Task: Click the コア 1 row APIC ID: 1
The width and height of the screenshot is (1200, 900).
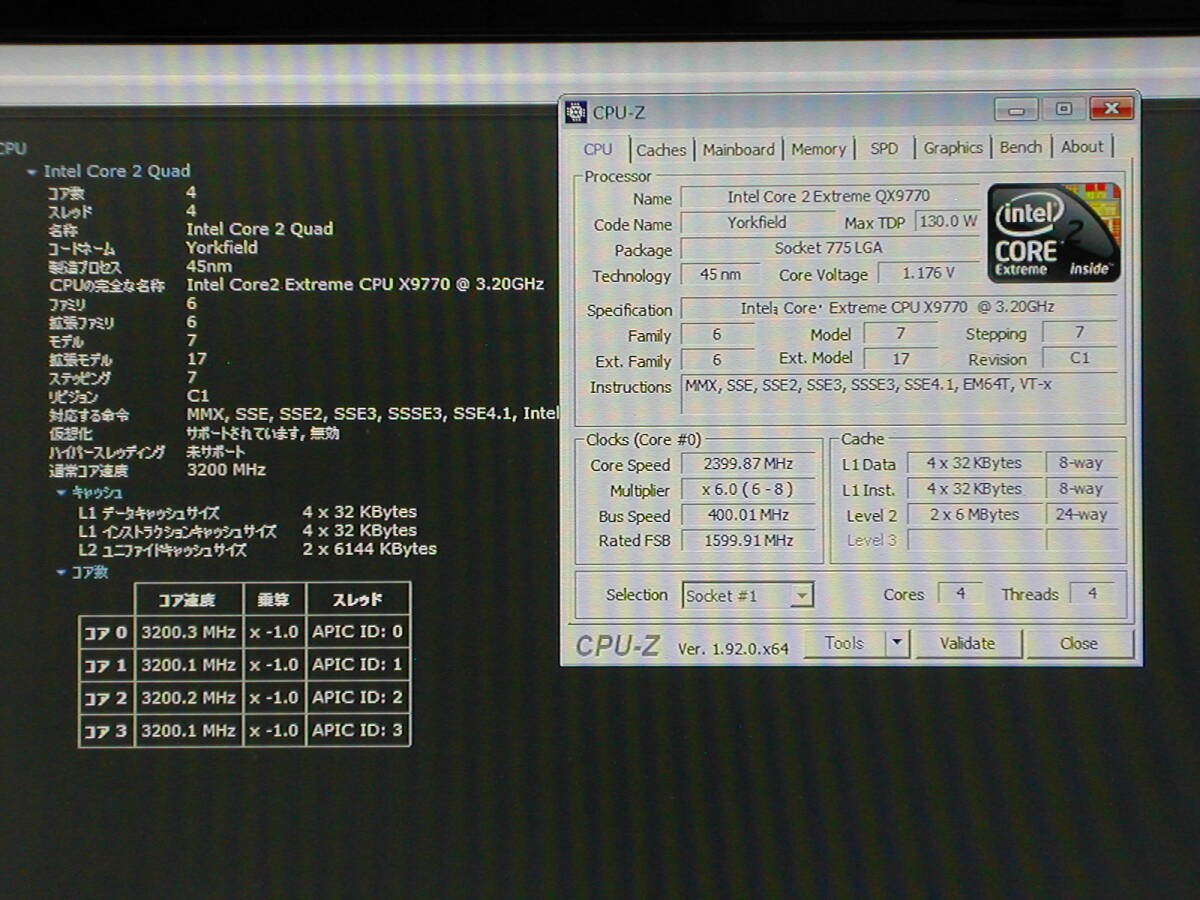Action: point(357,664)
